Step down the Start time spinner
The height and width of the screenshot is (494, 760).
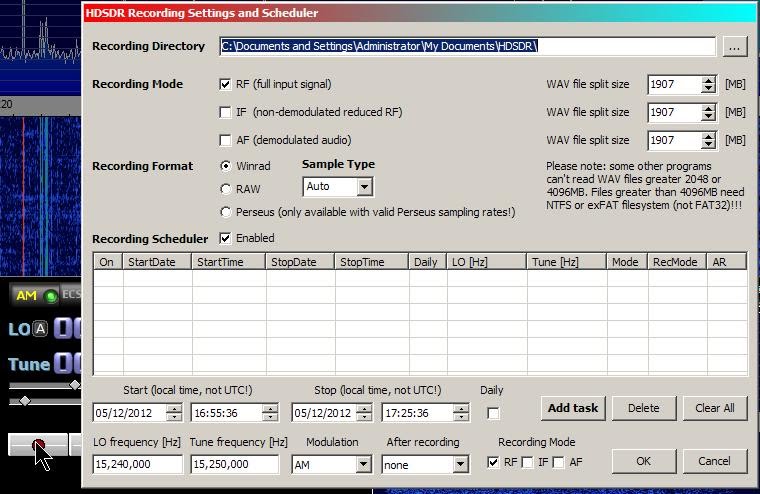[x=270, y=417]
